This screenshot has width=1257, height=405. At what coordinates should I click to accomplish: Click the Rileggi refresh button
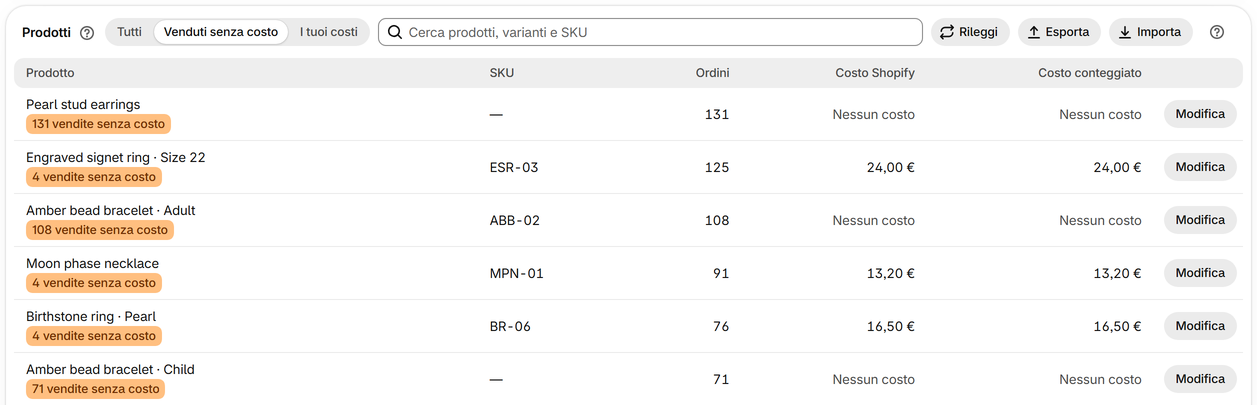[x=970, y=32]
